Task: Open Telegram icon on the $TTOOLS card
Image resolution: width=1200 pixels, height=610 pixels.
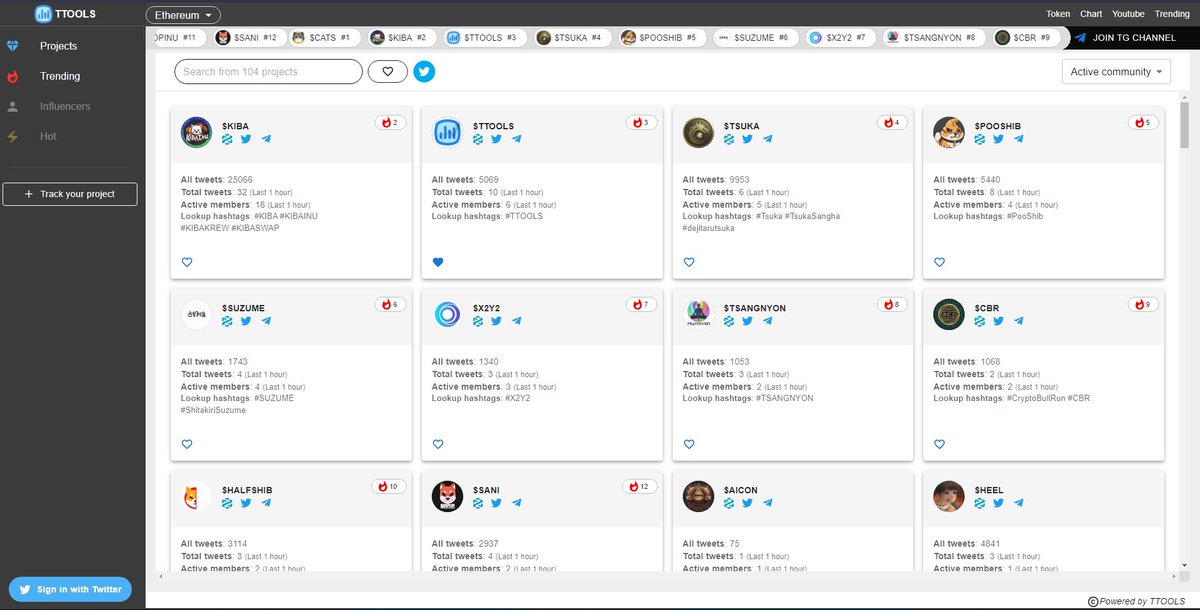Action: tap(516, 139)
